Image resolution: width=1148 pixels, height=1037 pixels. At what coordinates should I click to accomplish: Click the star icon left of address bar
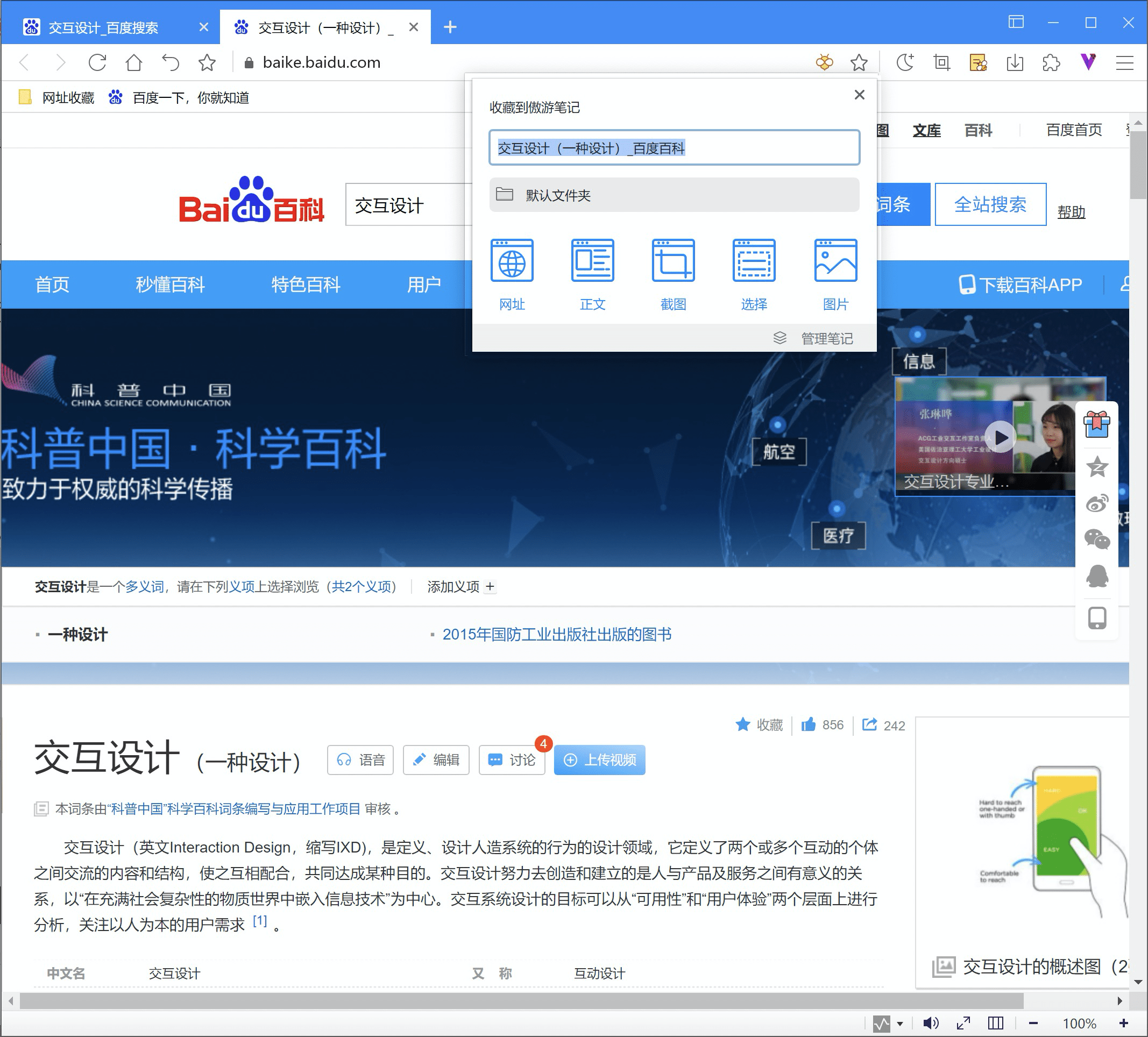coord(207,62)
